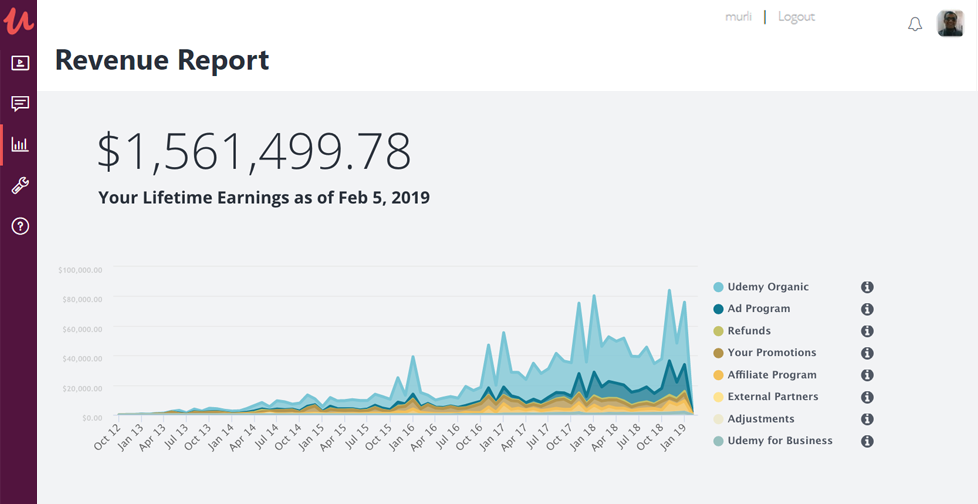This screenshot has width=978, height=504.
Task: Toggle the Your Promotions legend series
Action: 765,352
